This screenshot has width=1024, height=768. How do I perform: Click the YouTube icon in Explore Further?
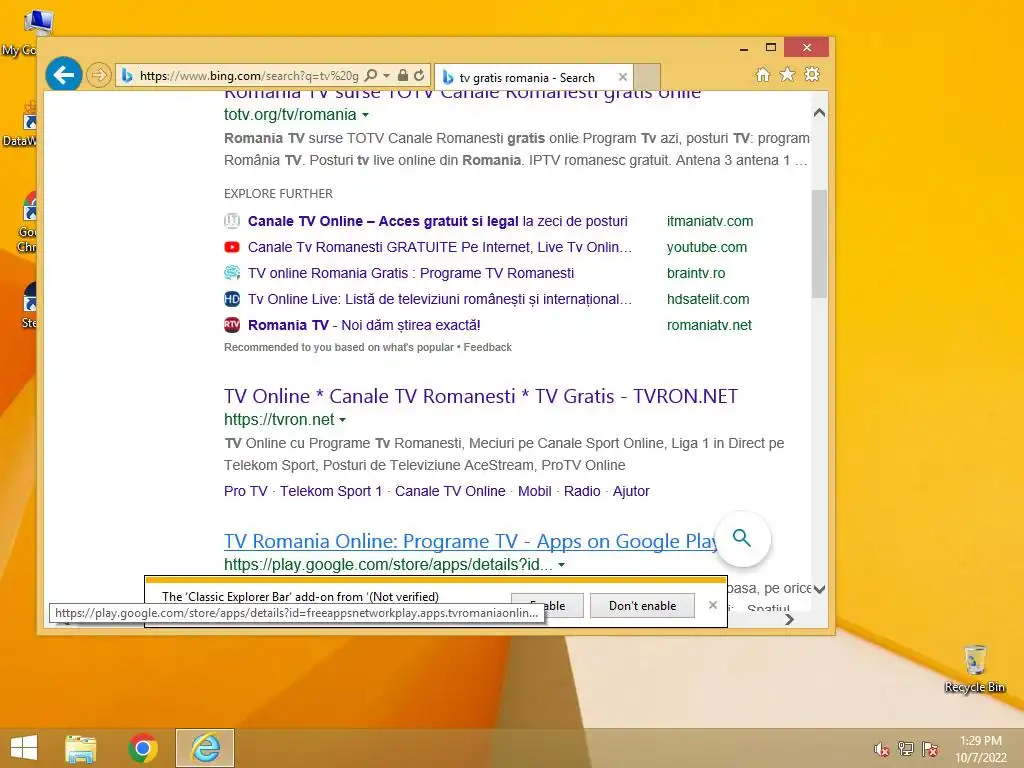[232, 247]
